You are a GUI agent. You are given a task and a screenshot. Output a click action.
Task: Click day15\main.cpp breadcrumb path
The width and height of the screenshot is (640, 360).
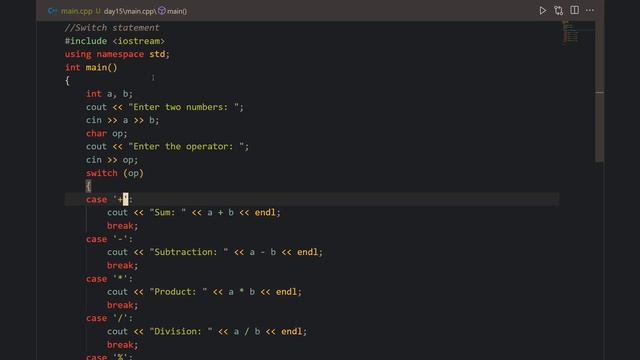point(130,11)
